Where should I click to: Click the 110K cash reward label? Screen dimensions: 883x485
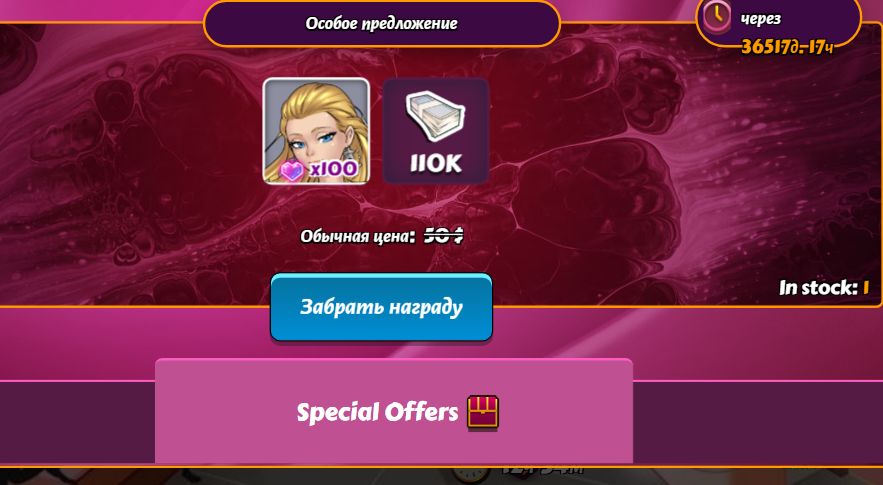(x=436, y=163)
